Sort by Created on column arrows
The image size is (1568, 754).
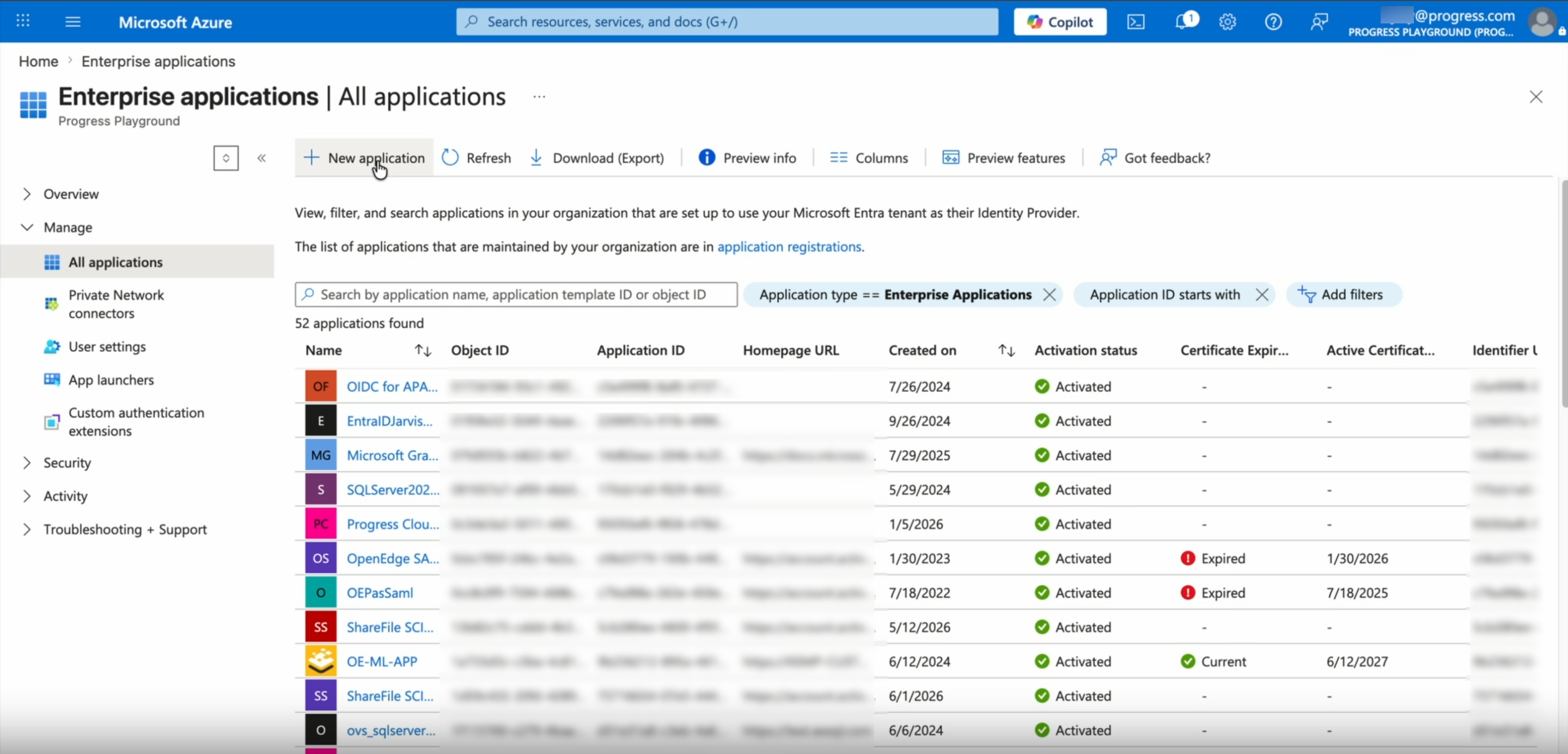(x=1006, y=351)
